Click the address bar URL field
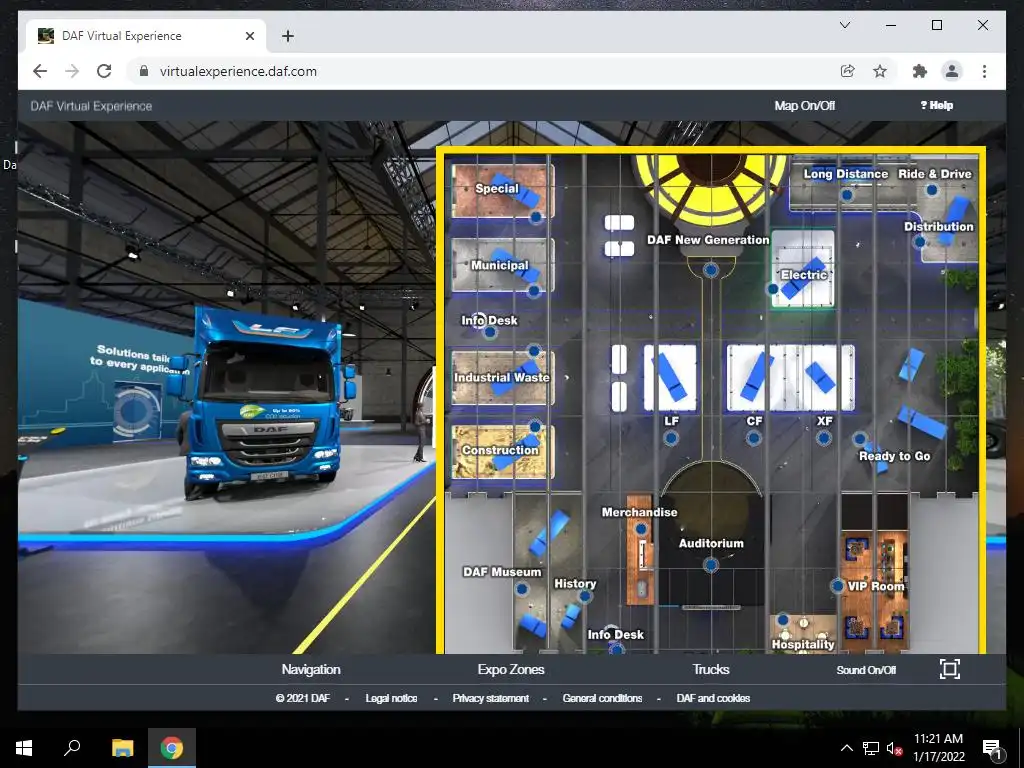The image size is (1024, 768). pyautogui.click(x=483, y=71)
